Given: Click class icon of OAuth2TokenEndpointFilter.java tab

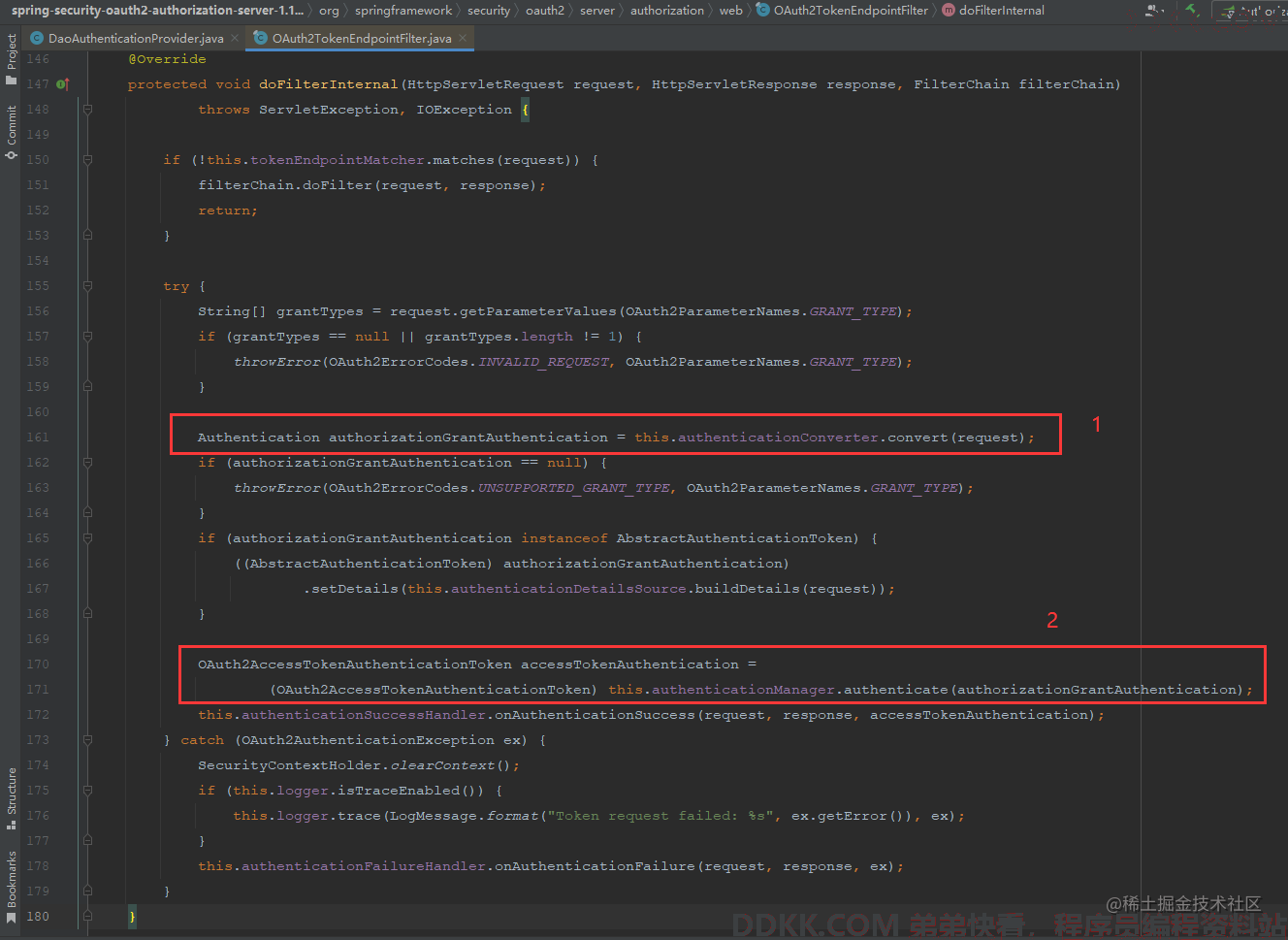Looking at the screenshot, I should point(260,38).
